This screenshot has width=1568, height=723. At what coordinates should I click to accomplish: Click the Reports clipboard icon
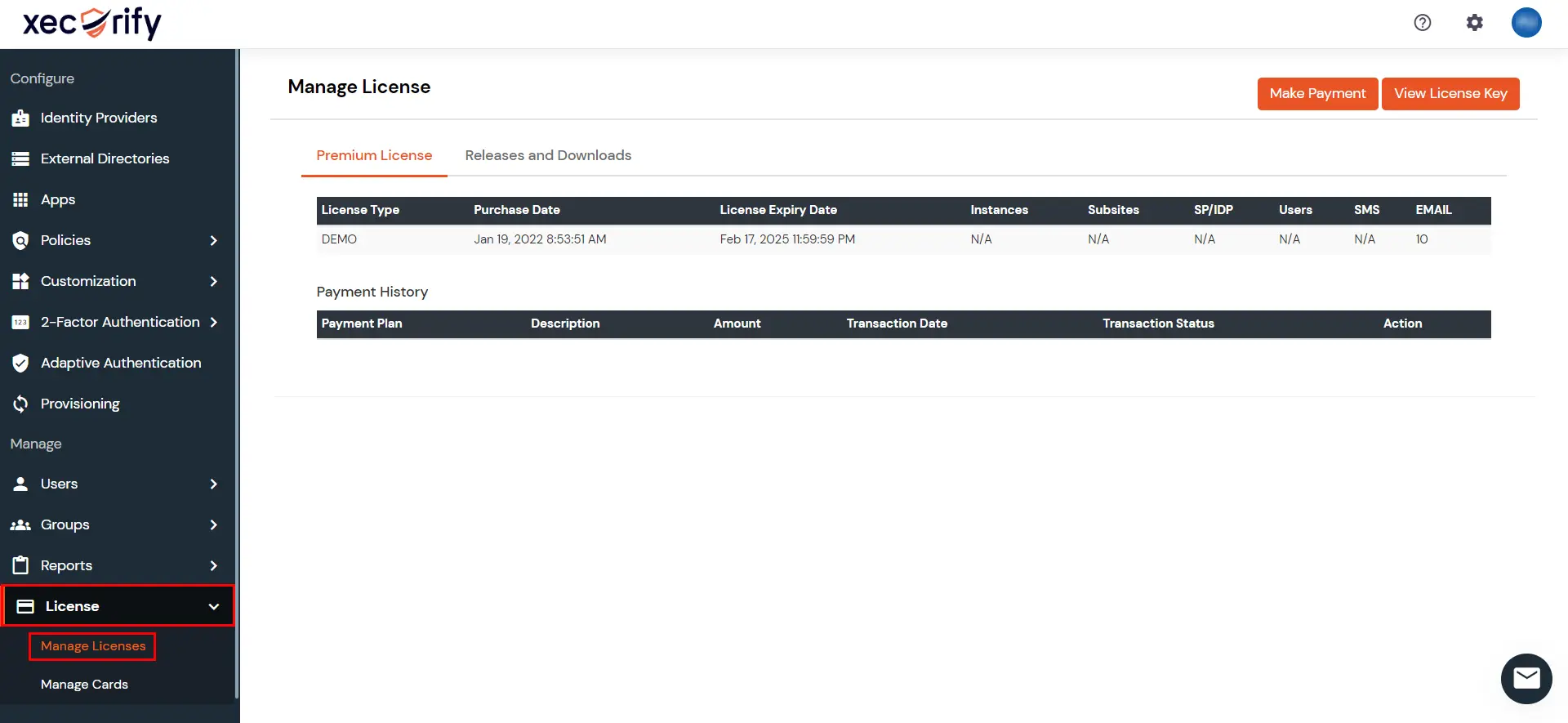pyautogui.click(x=20, y=565)
